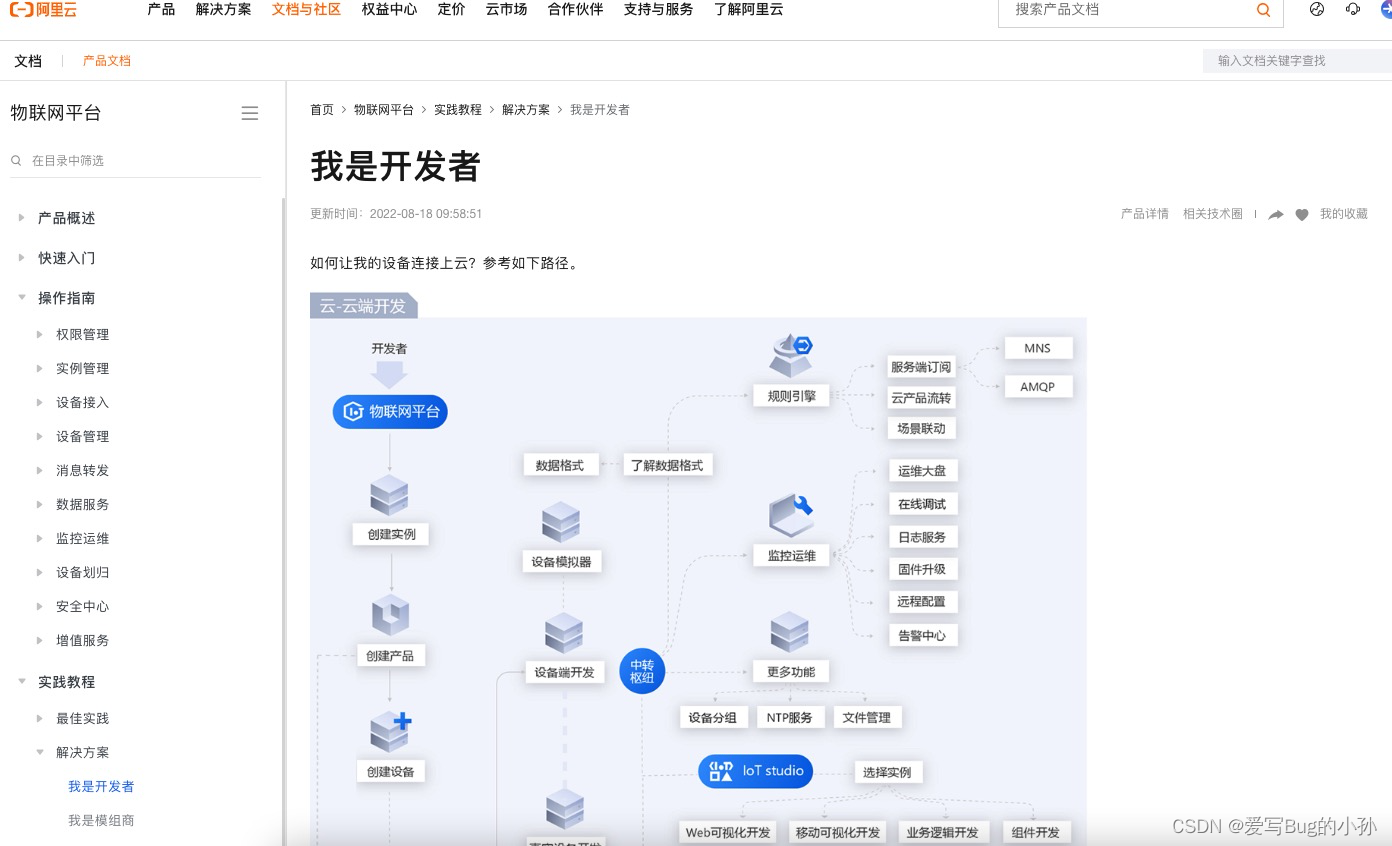Screen dimensions: 1392x846
Task: Open the 我的收藏 link
Action: point(1344,214)
